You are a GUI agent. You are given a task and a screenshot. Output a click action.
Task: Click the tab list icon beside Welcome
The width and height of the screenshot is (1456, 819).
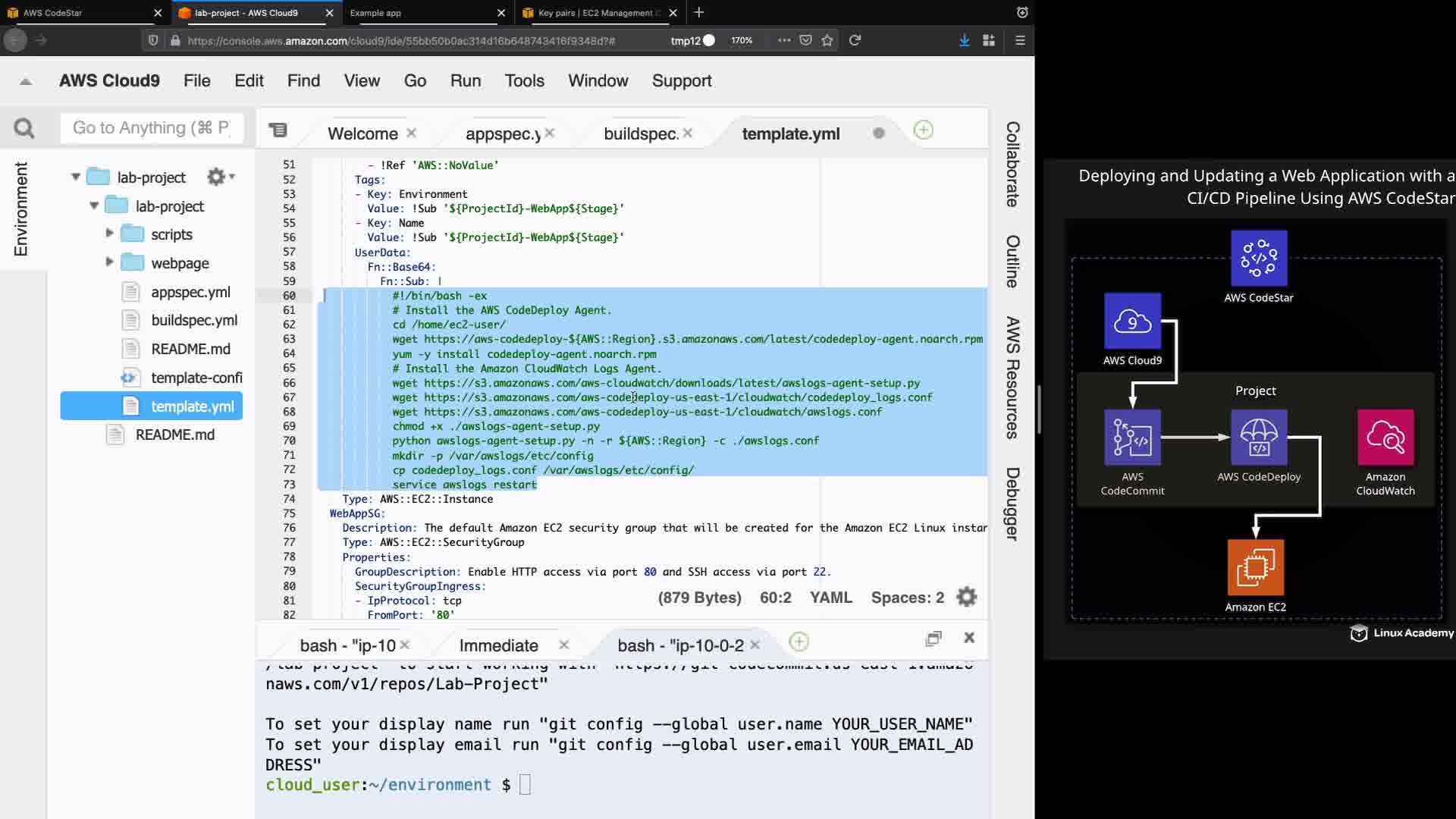tap(278, 130)
